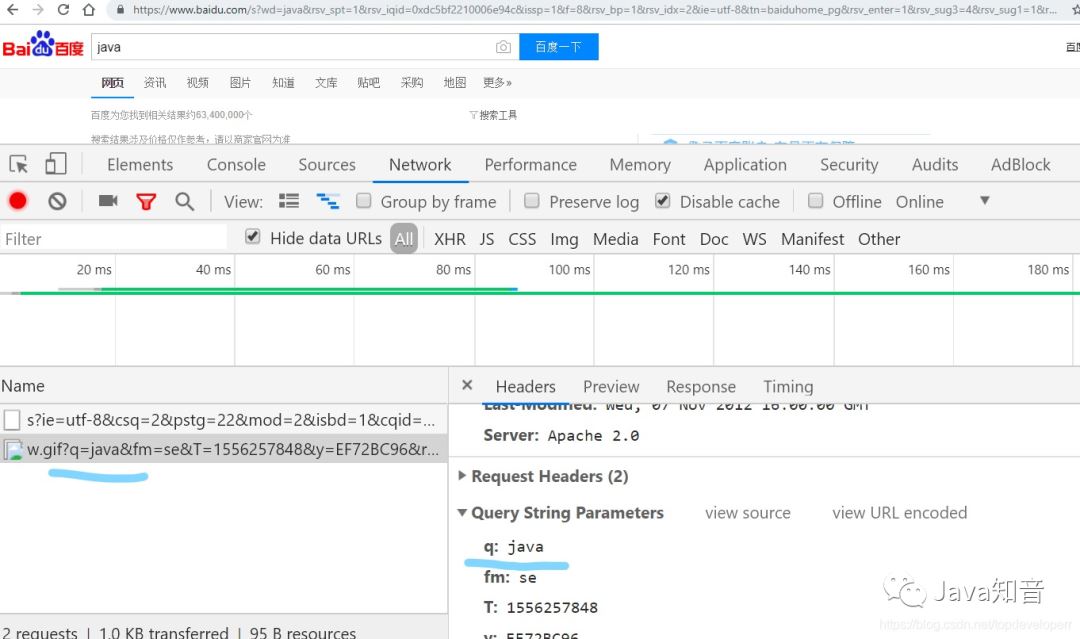
Task: Open the Application tab
Action: pos(745,165)
